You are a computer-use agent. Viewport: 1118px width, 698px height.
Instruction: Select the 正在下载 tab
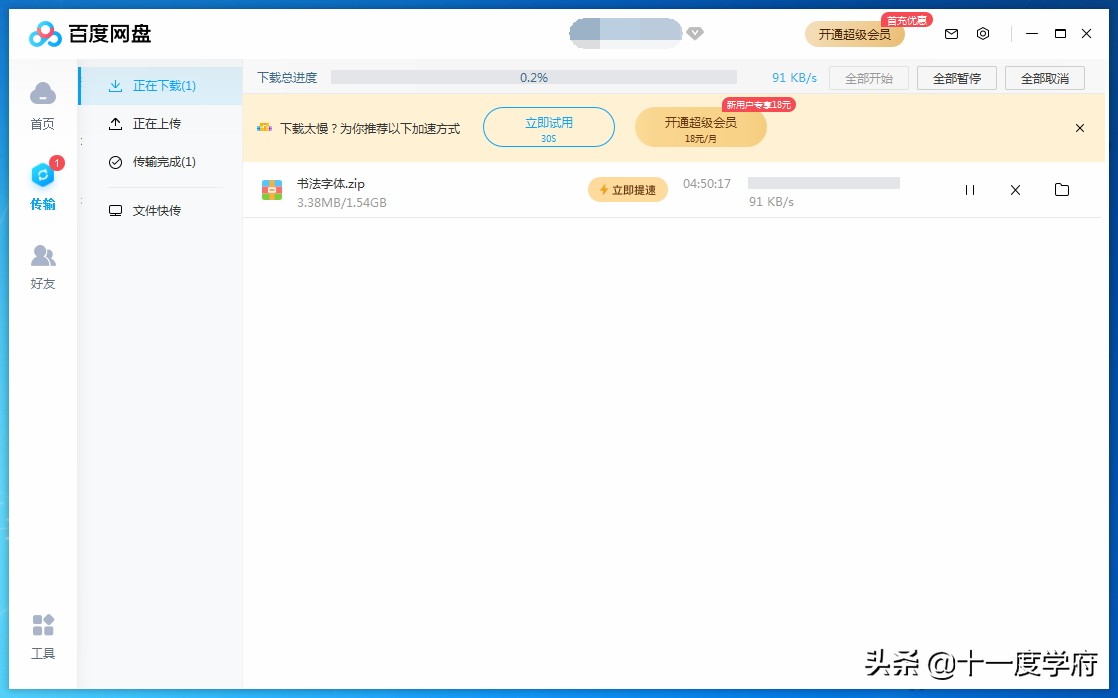[163, 85]
